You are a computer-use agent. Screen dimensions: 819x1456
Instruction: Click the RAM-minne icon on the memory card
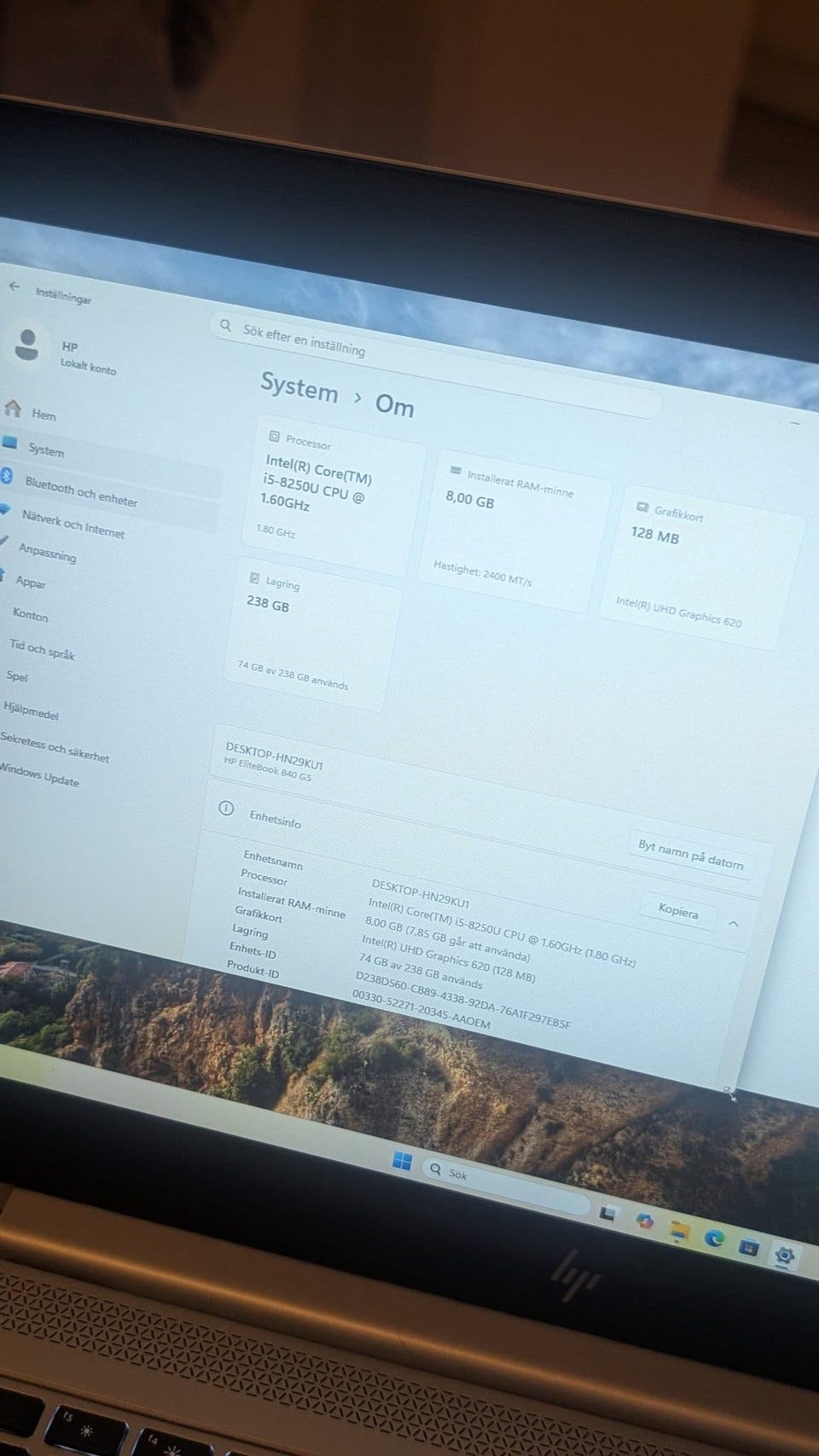456,470
